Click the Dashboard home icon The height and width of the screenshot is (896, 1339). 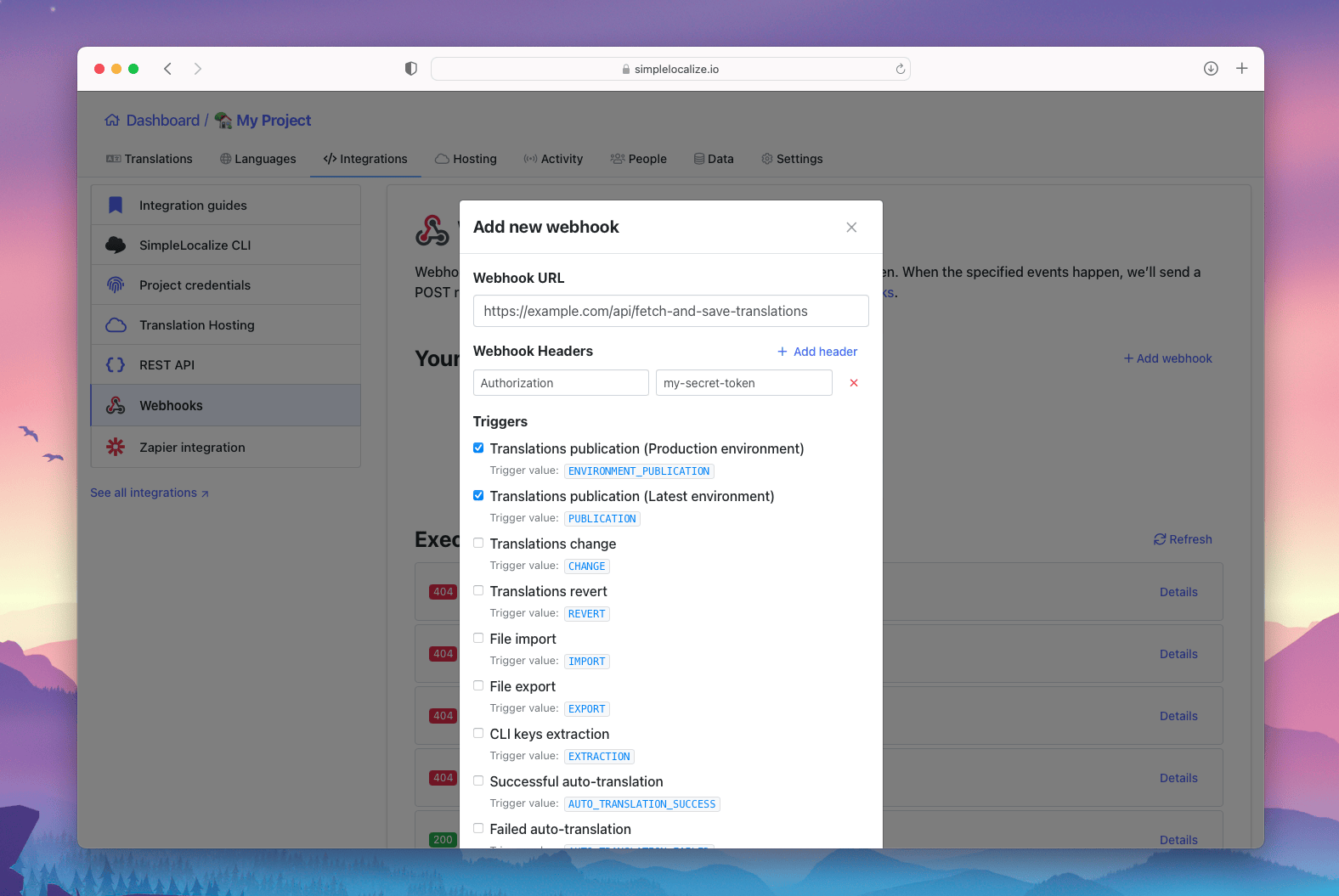(x=112, y=121)
